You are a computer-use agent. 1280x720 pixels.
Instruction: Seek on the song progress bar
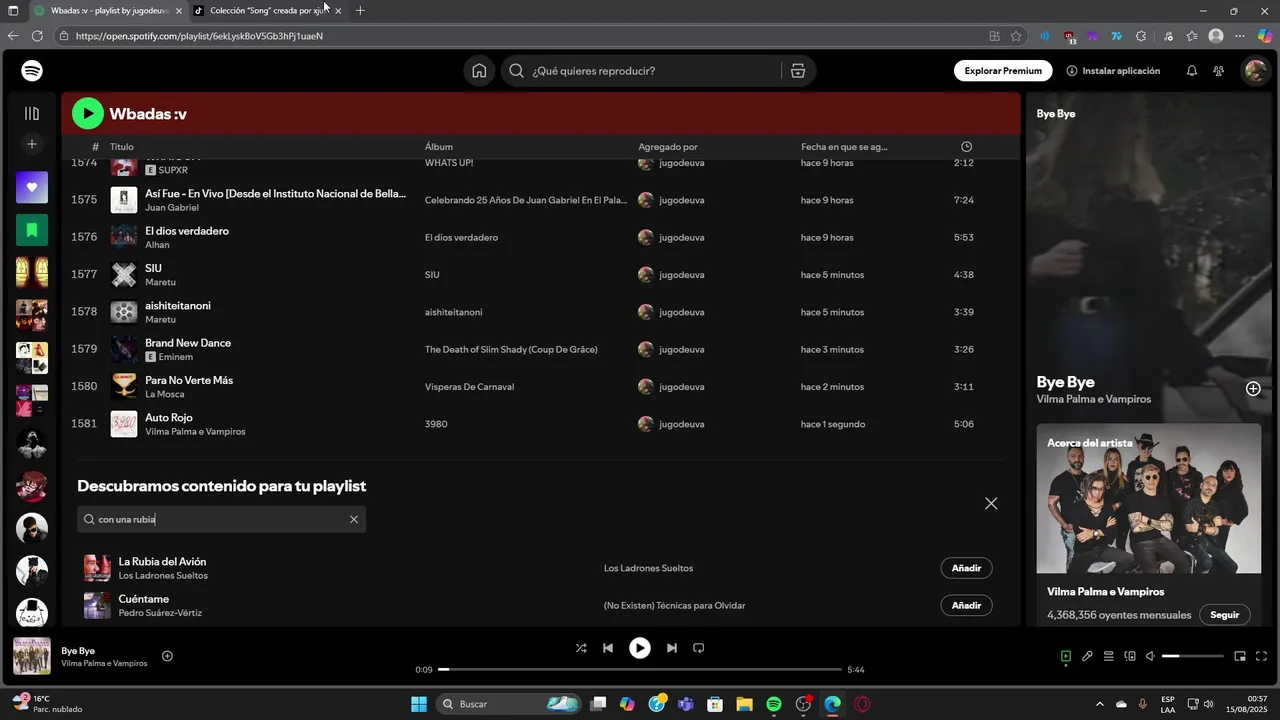pos(640,669)
